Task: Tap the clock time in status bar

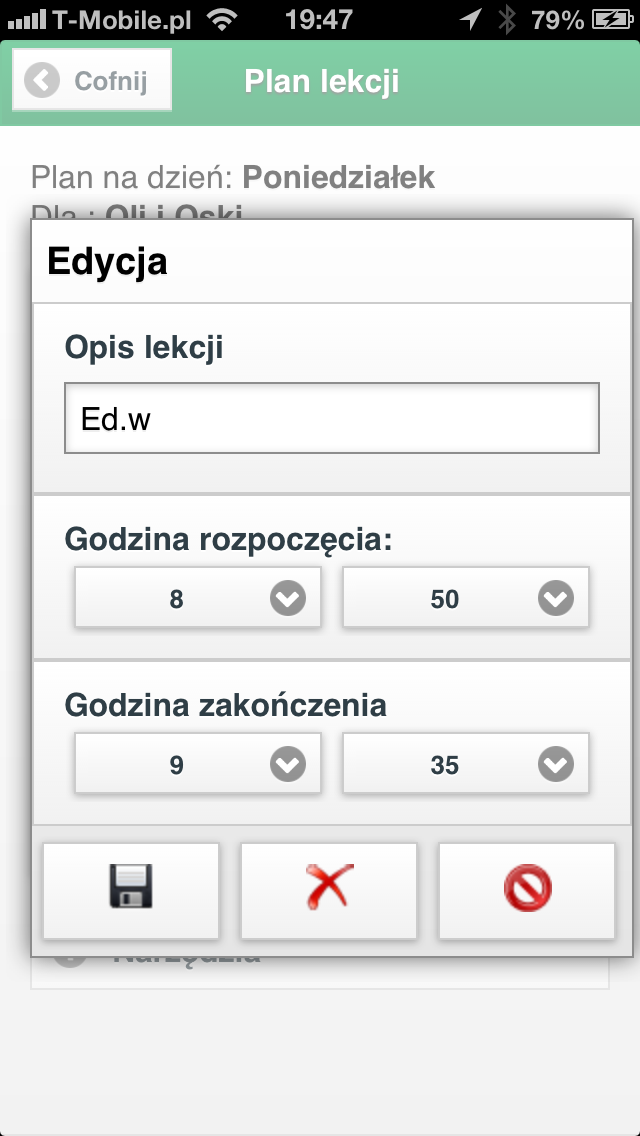Action: click(319, 20)
